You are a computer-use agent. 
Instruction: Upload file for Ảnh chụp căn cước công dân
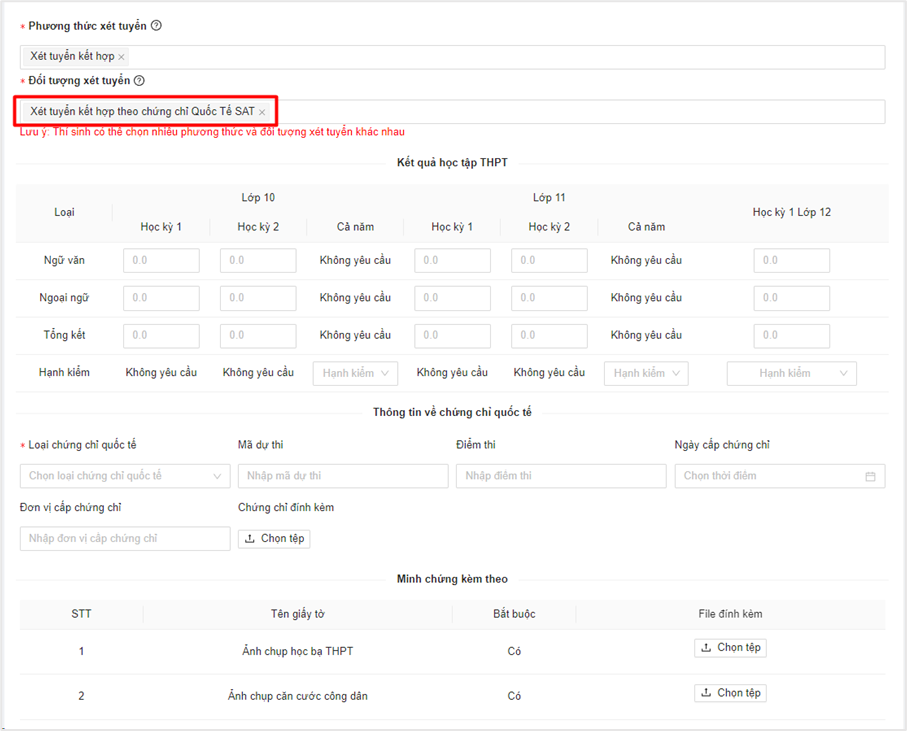coord(730,693)
